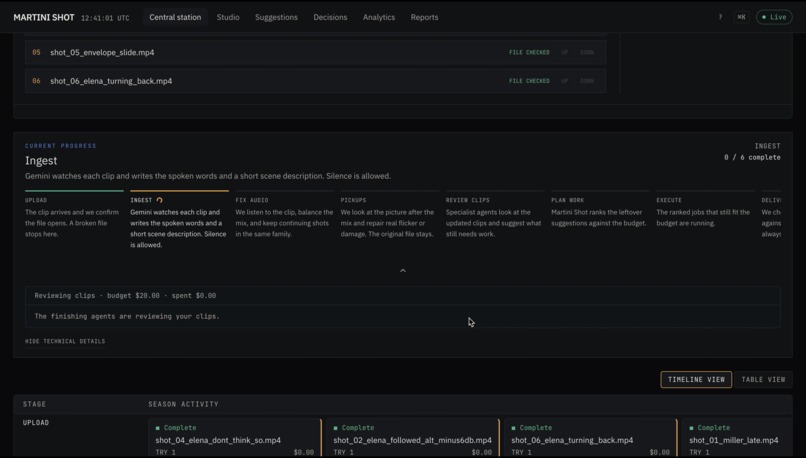Open shot_06_elena_turning_back.mp4 card in timeline
This screenshot has width=806, height=458.
tap(590, 438)
